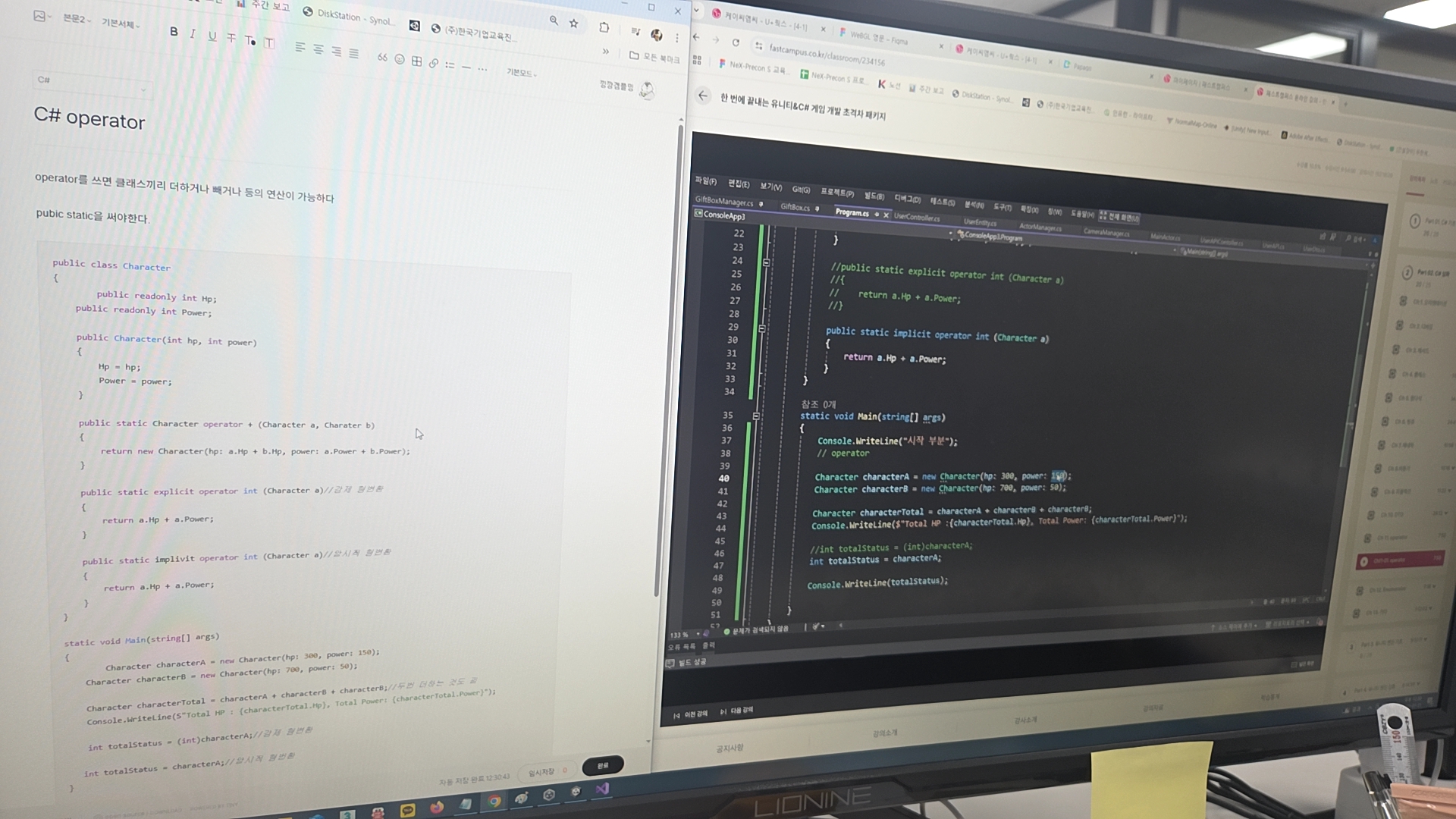Viewport: 1456px width, 819px height.
Task: Bookmark this page with star icon
Action: [574, 24]
